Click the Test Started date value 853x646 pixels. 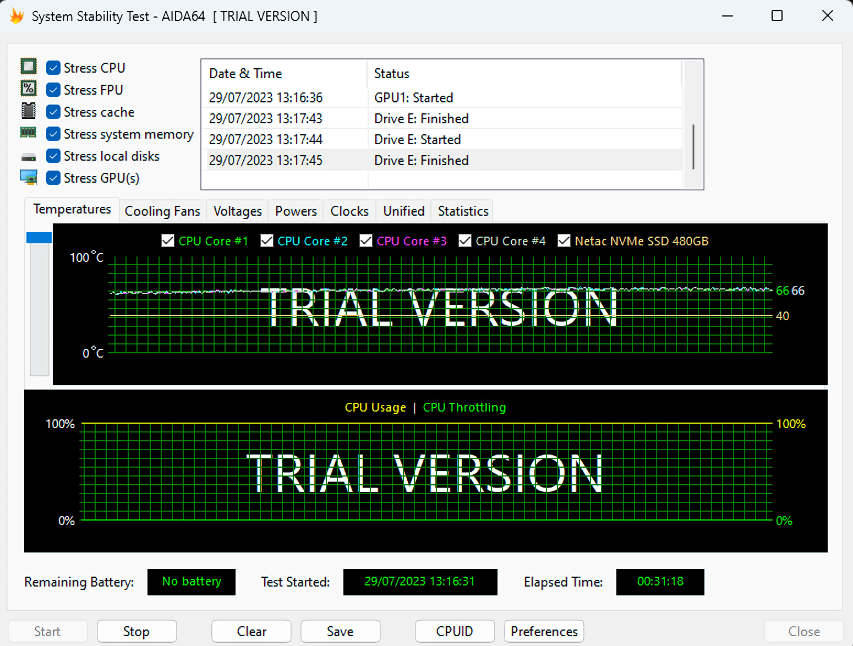tap(420, 582)
